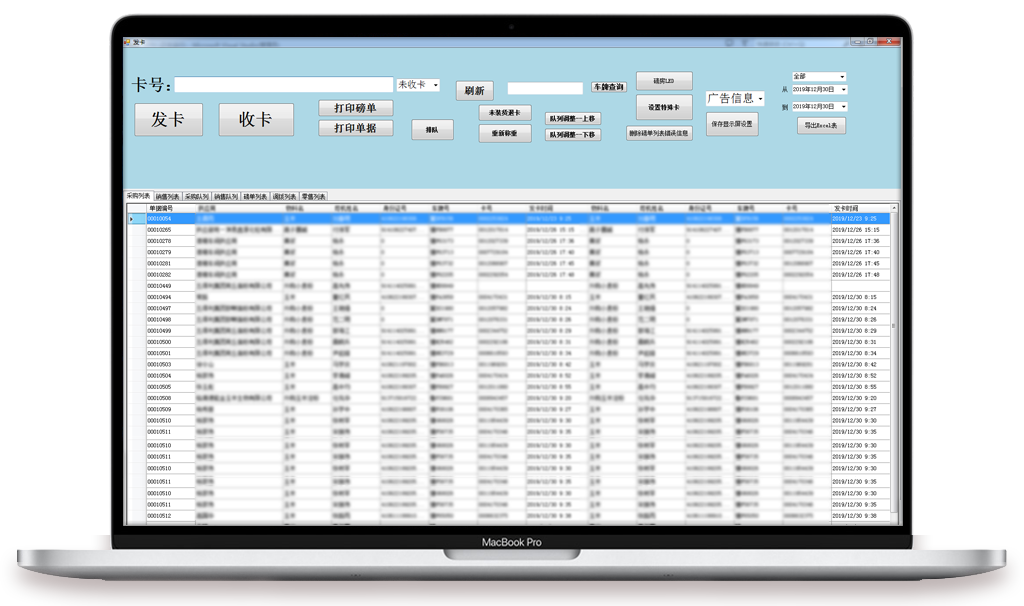The width and height of the screenshot is (1024, 606).
Task: Open the 零售列表 tab
Action: 314,197
